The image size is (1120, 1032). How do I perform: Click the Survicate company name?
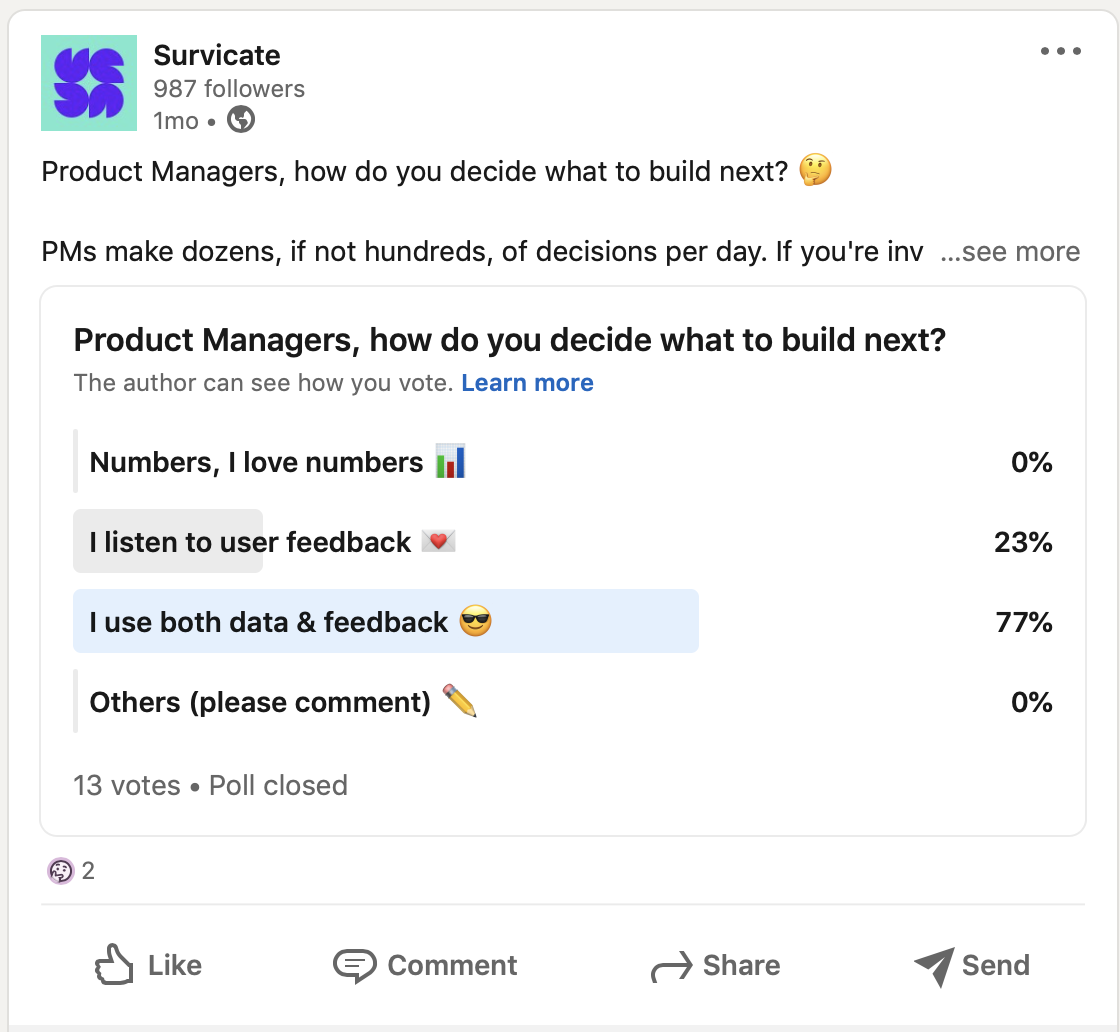point(217,55)
